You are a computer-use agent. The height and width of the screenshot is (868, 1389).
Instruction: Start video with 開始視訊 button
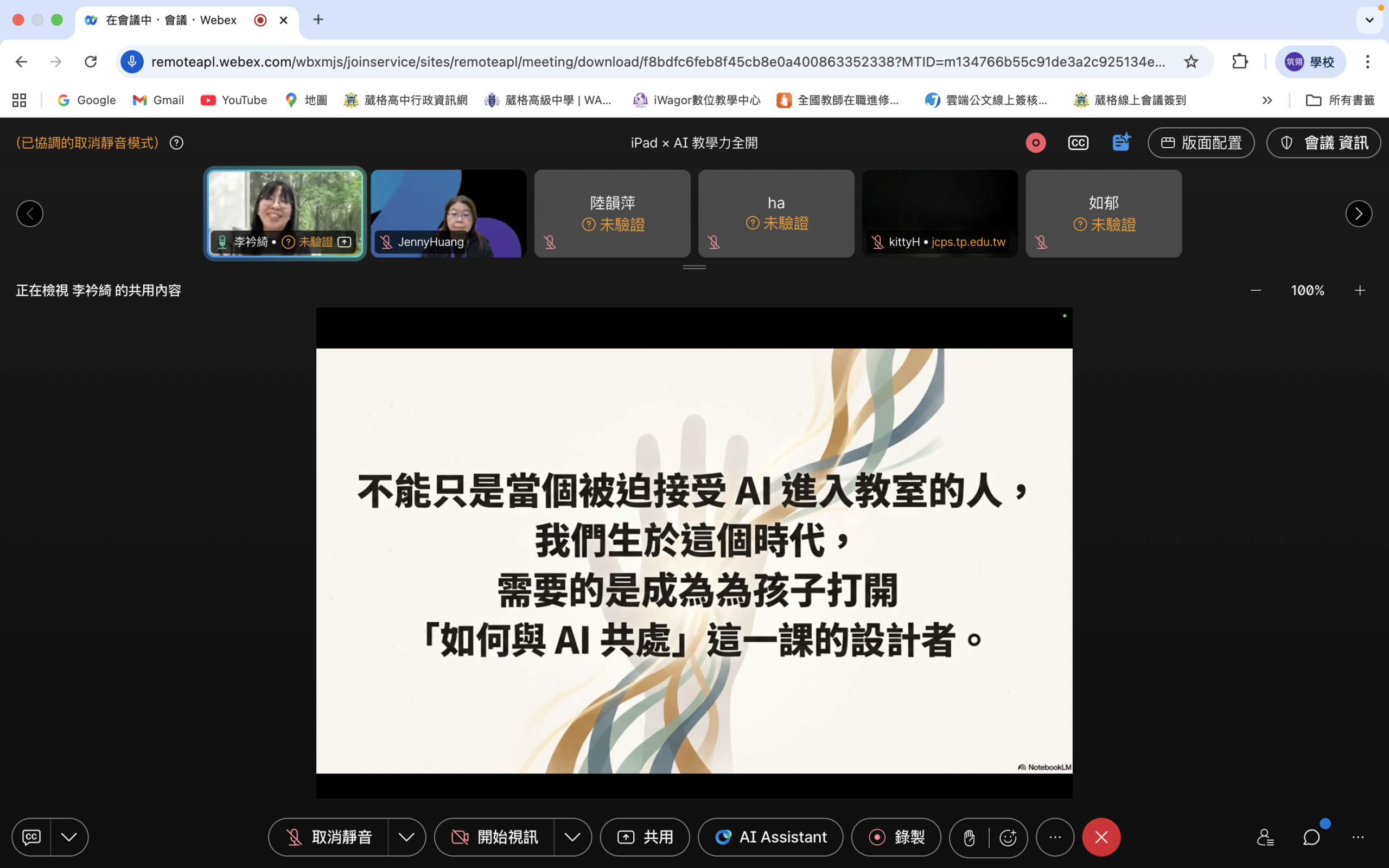coord(495,838)
